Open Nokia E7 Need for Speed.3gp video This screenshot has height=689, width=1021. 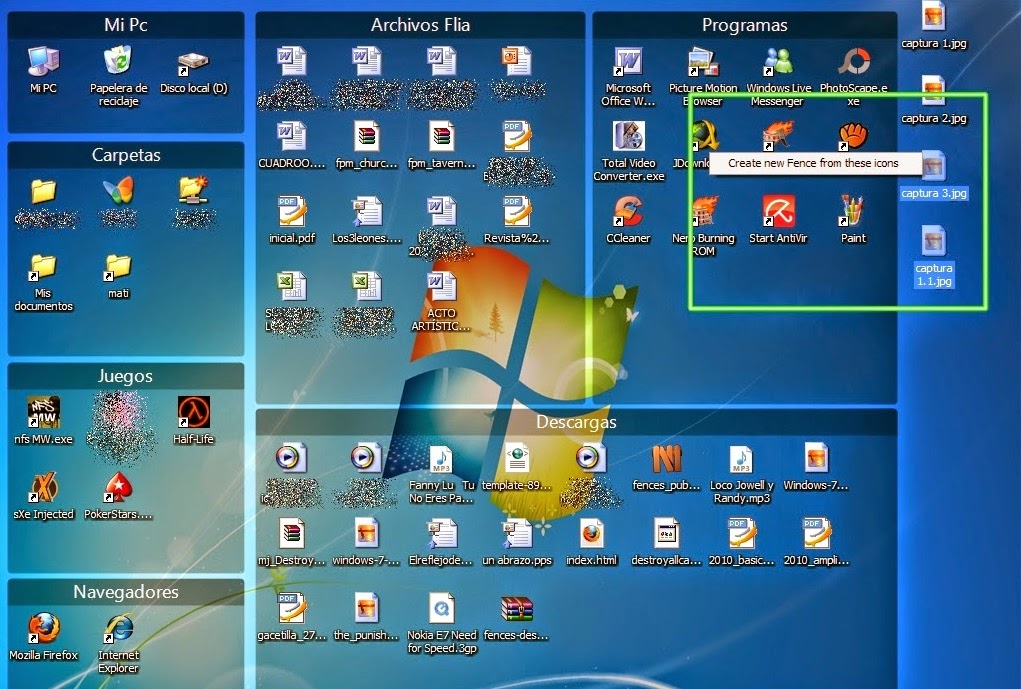(x=441, y=610)
